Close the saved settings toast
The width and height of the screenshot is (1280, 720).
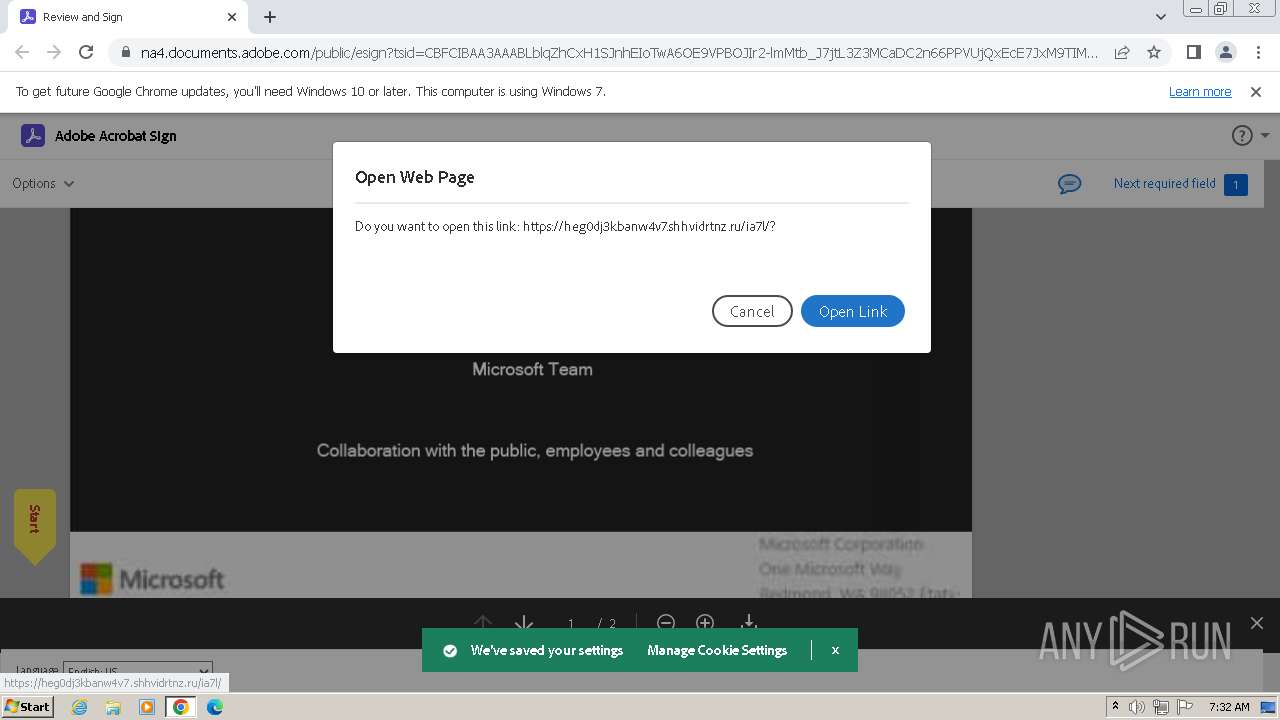(835, 650)
